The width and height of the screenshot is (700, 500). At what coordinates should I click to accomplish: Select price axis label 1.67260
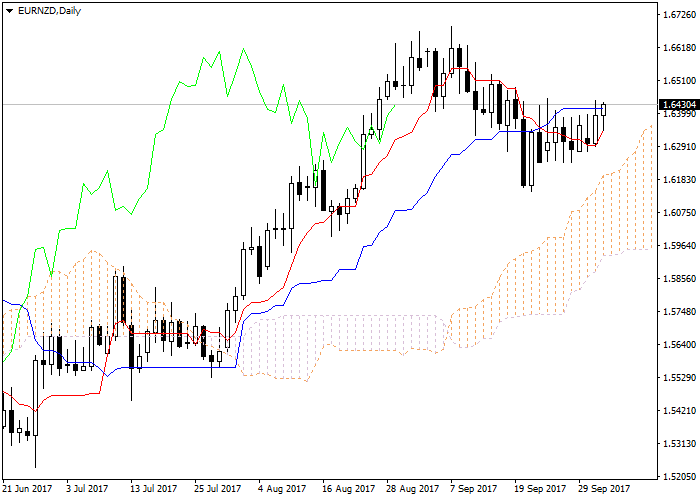pyautogui.click(x=679, y=15)
